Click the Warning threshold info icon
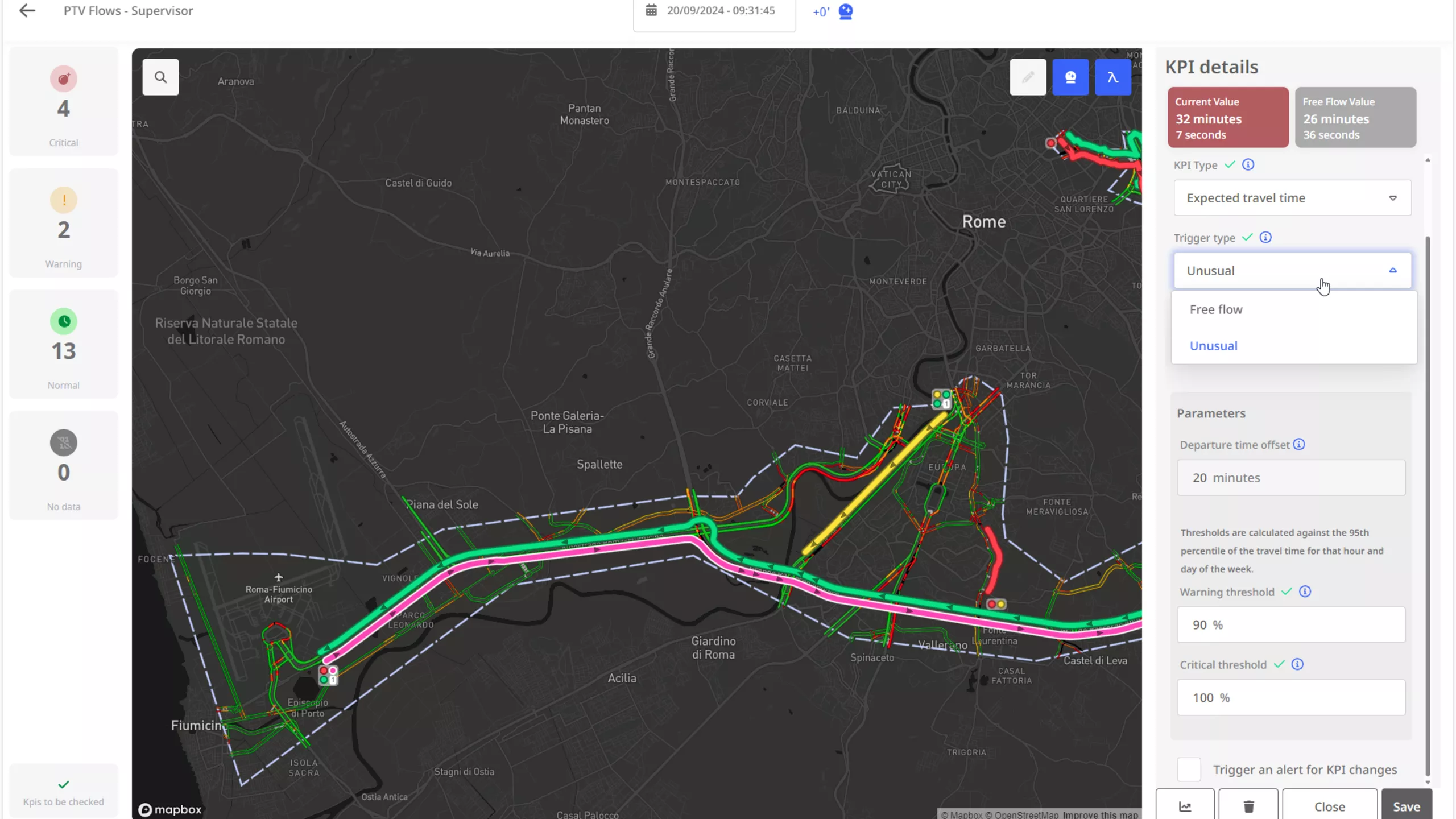This screenshot has width=1456, height=819. click(x=1305, y=591)
